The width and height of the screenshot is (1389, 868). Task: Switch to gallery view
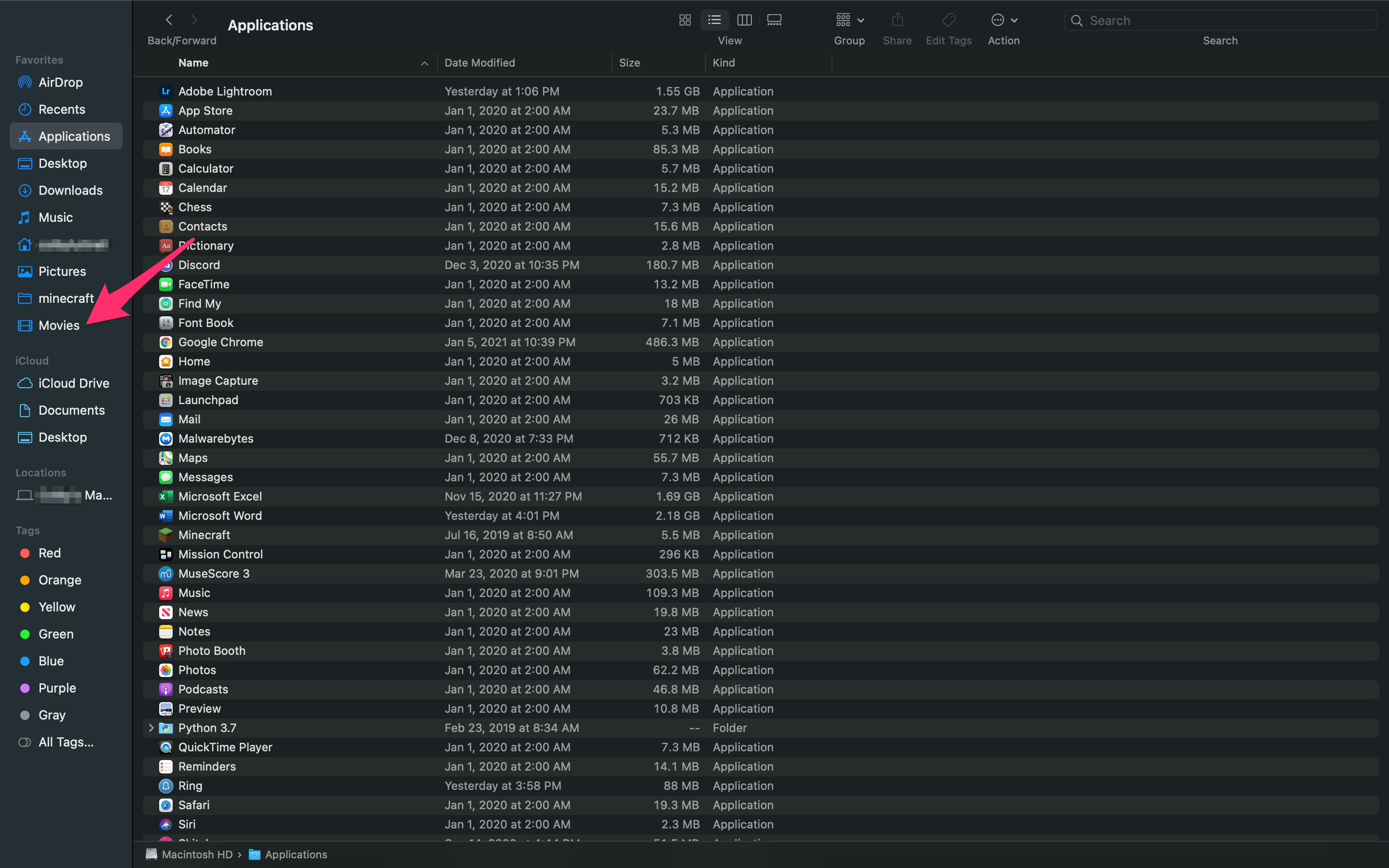[x=774, y=20]
